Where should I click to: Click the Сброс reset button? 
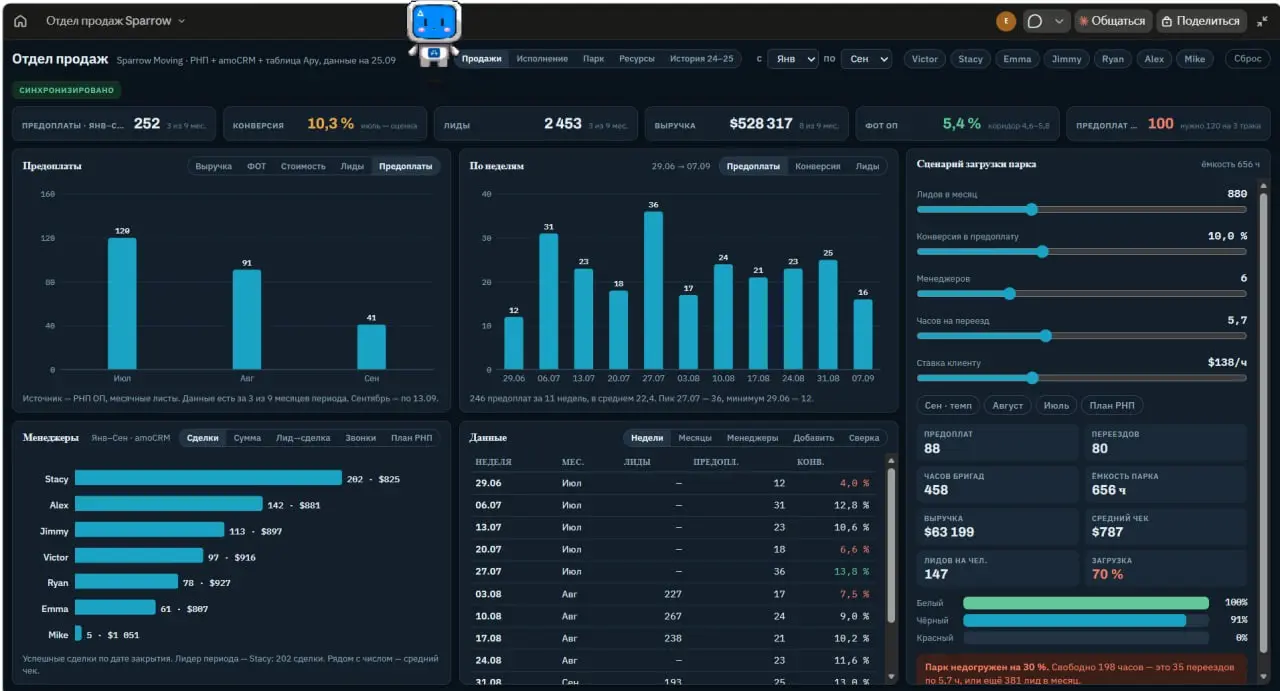1248,59
